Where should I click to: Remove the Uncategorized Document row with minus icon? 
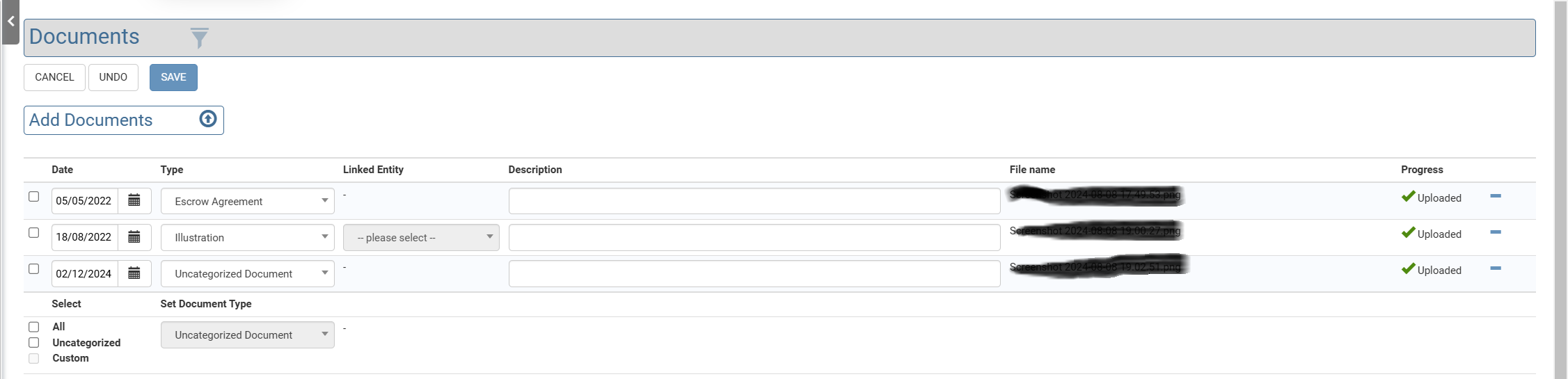click(1495, 268)
